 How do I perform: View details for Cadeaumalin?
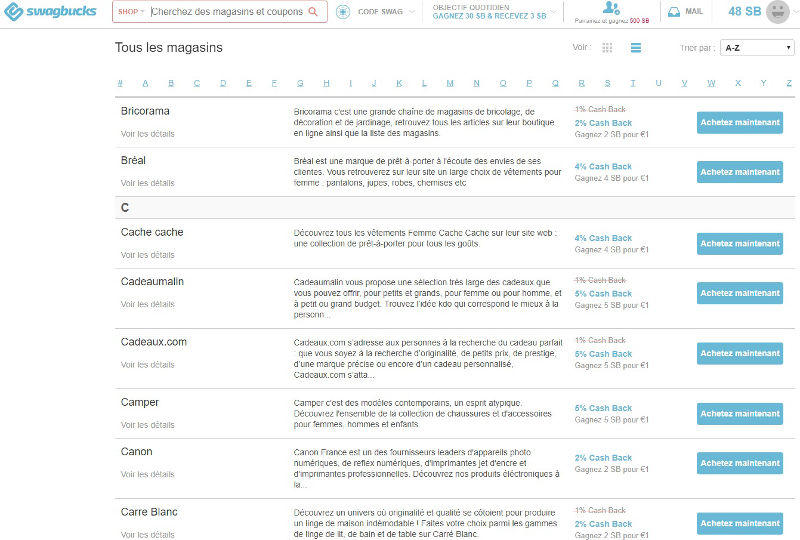pos(147,304)
